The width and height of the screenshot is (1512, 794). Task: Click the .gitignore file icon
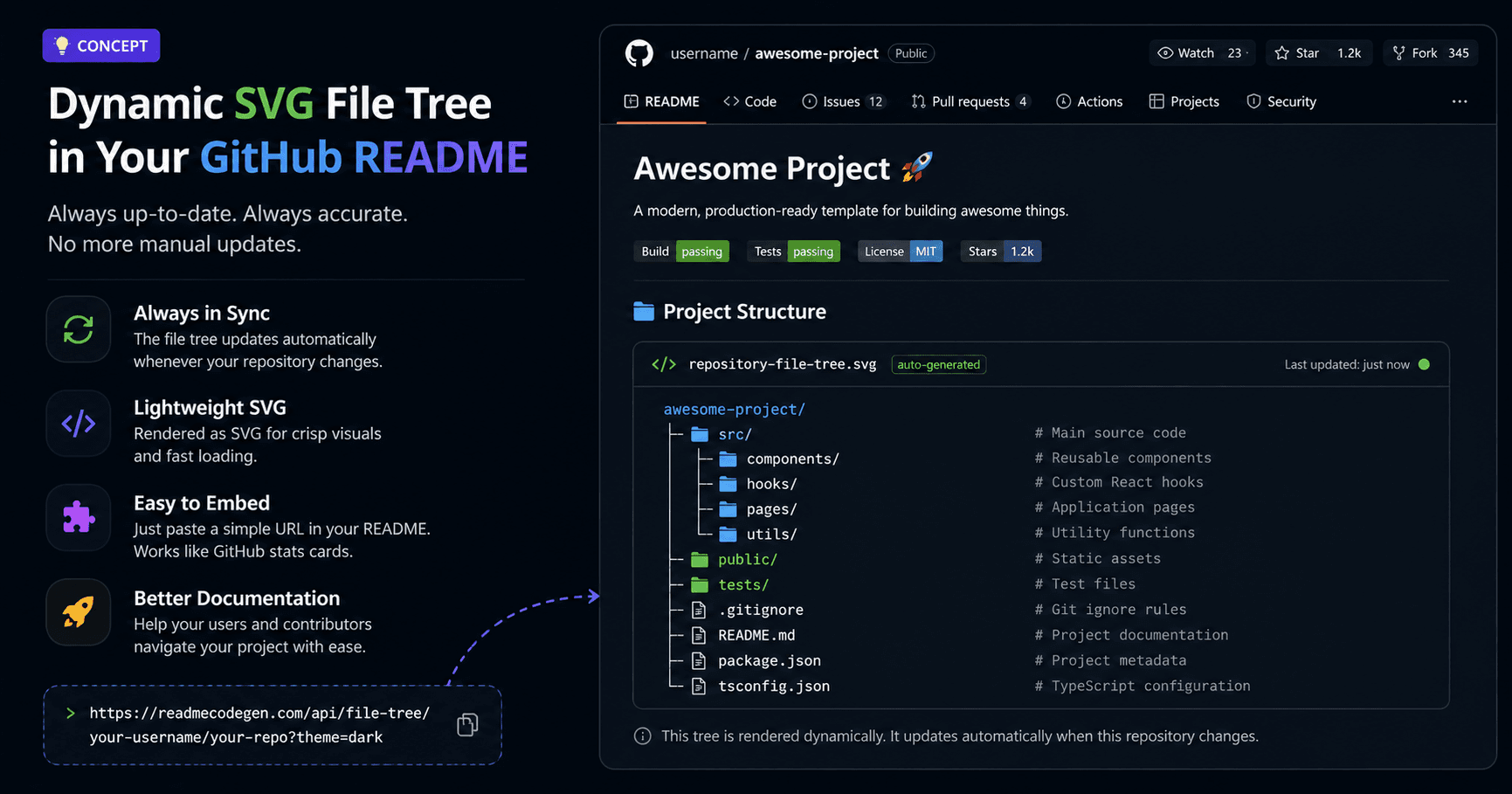coord(699,610)
